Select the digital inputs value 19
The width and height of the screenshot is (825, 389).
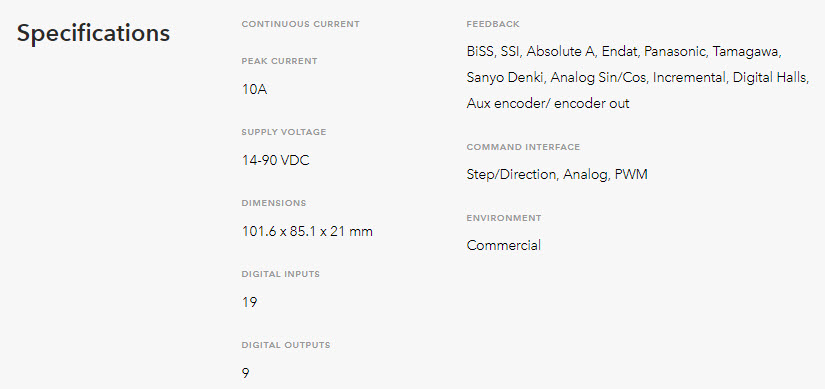249,302
